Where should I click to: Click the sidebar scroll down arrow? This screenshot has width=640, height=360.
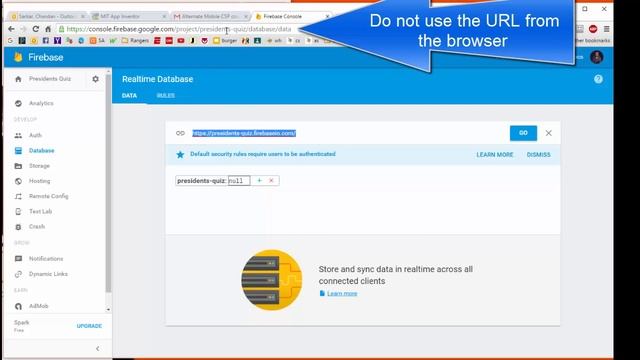click(108, 309)
